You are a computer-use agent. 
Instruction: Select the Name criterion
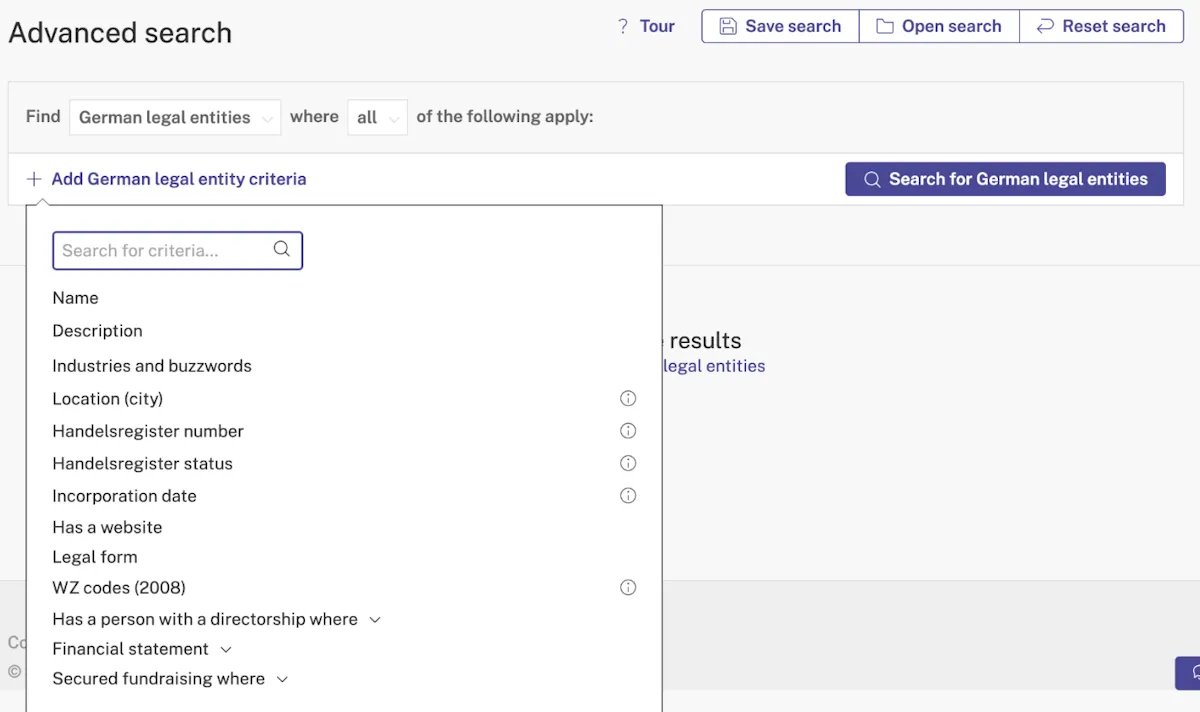point(76,298)
